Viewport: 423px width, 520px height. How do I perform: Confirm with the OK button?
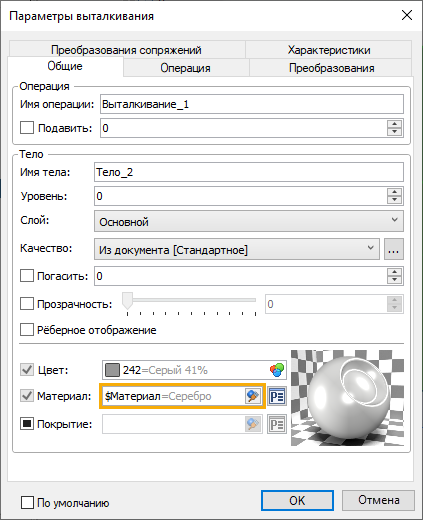point(297,500)
